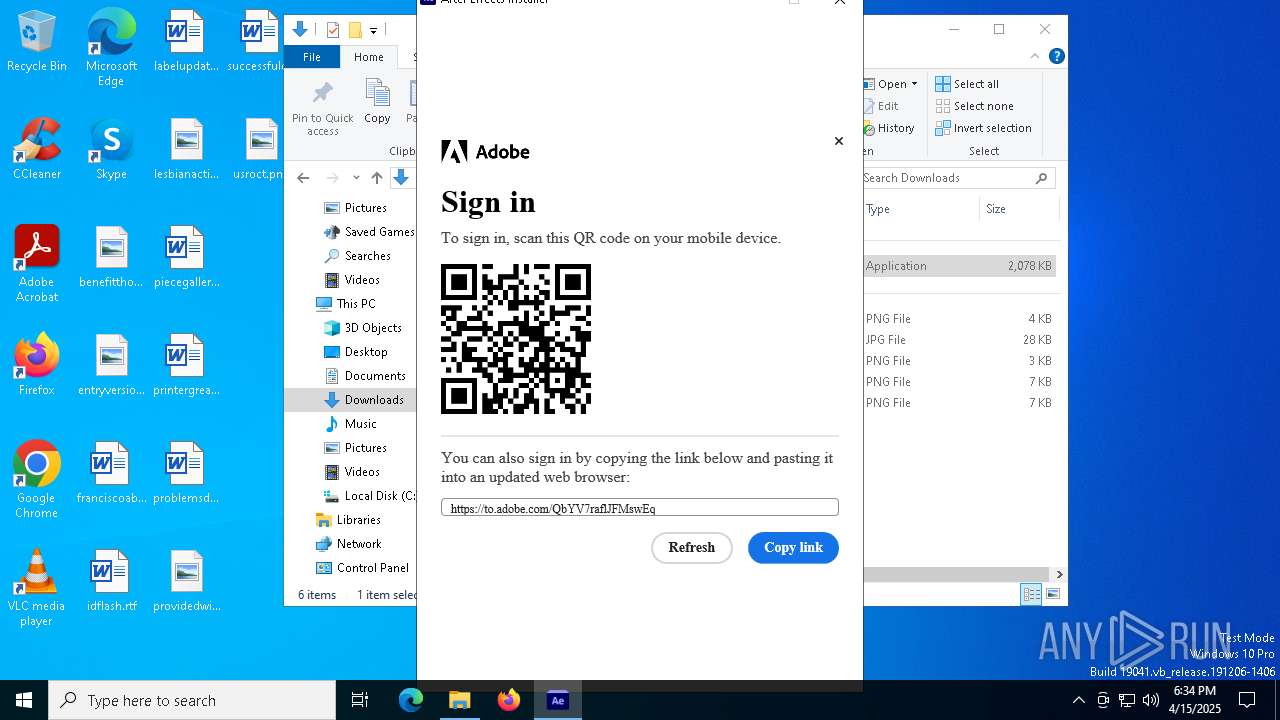The height and width of the screenshot is (720, 1280).
Task: Select problemsd... Word document on desktop
Action: [186, 473]
